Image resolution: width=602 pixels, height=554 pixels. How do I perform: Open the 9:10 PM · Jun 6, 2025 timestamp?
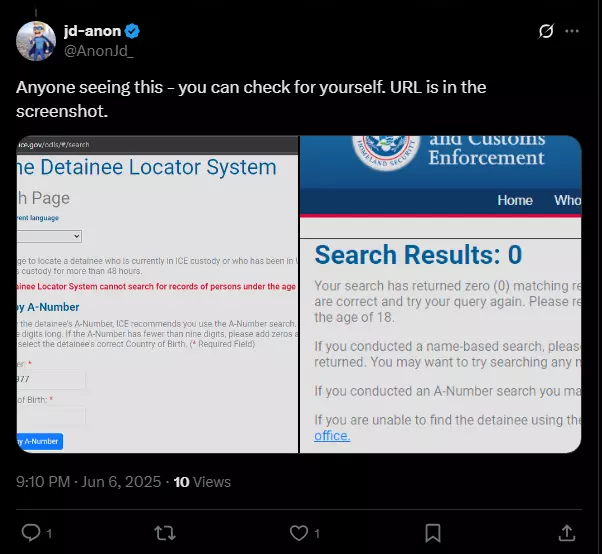coord(89,481)
